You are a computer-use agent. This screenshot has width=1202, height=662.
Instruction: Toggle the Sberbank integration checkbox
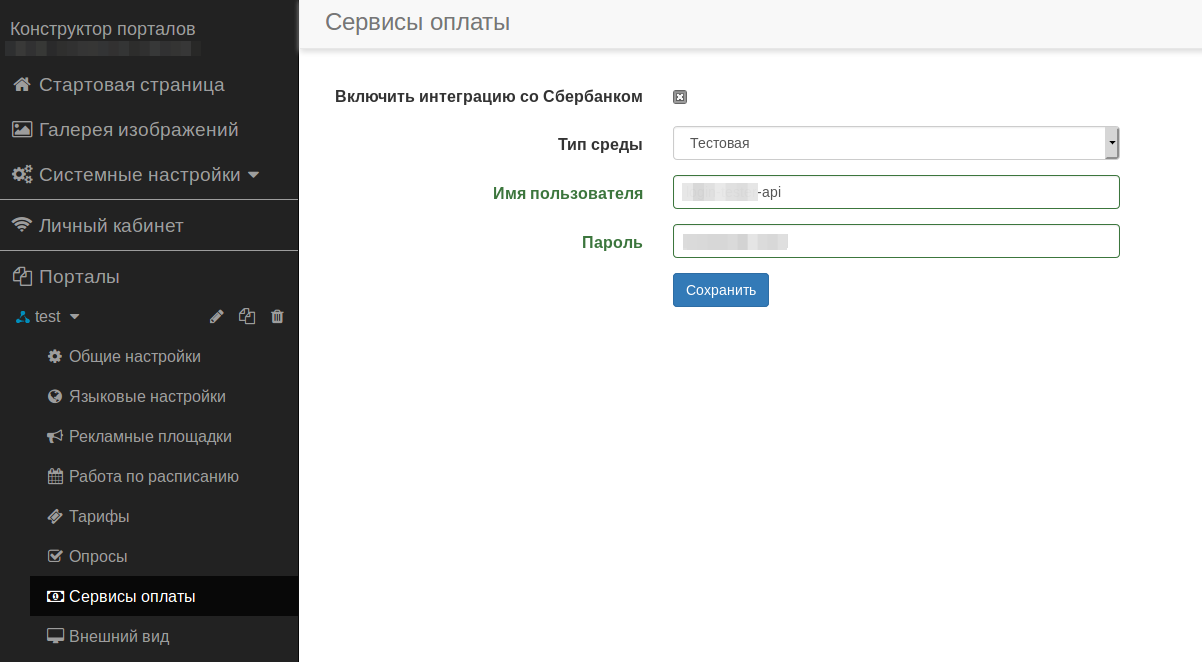(680, 97)
